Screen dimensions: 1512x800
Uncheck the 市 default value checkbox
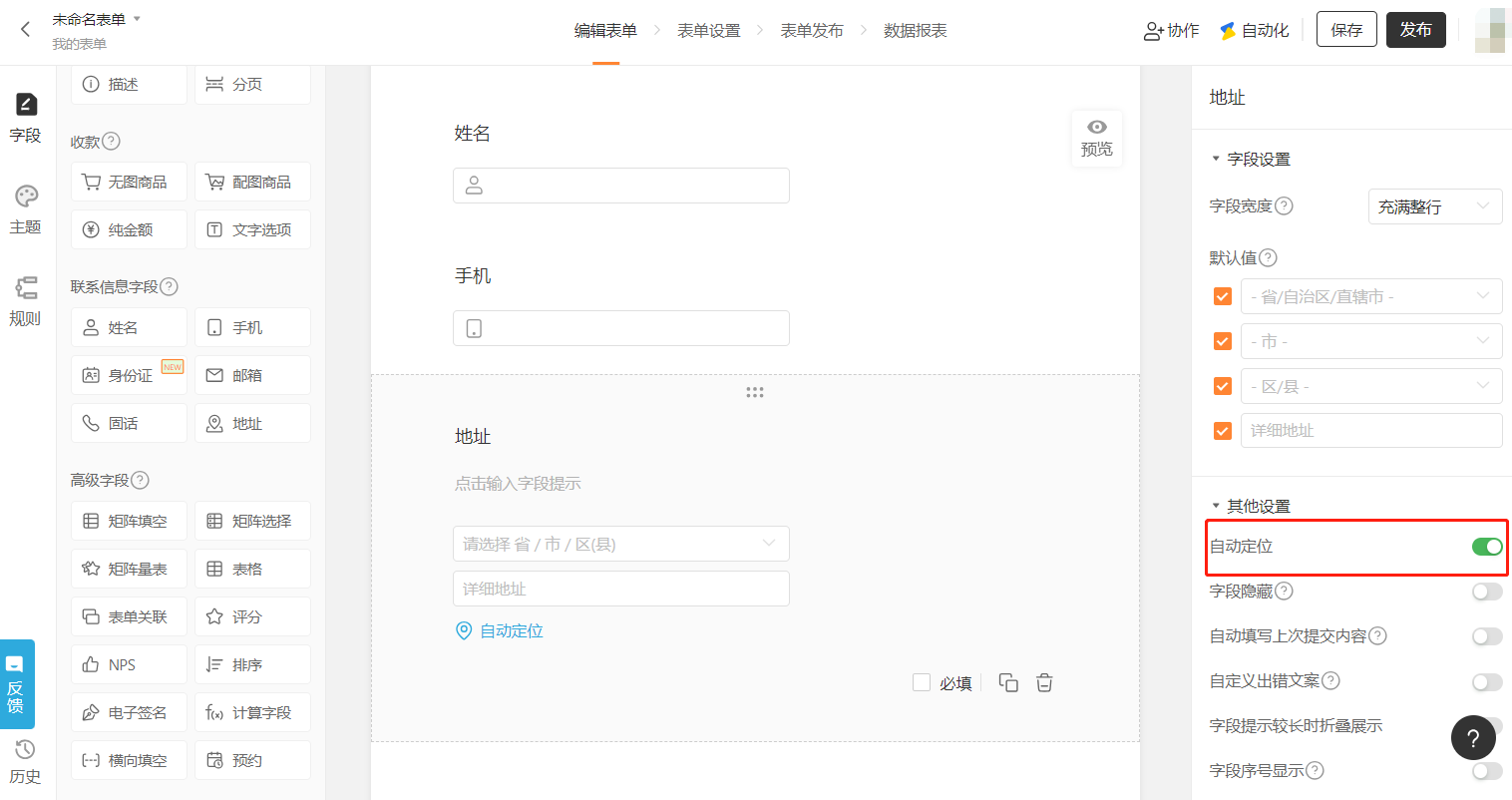tap(1223, 341)
